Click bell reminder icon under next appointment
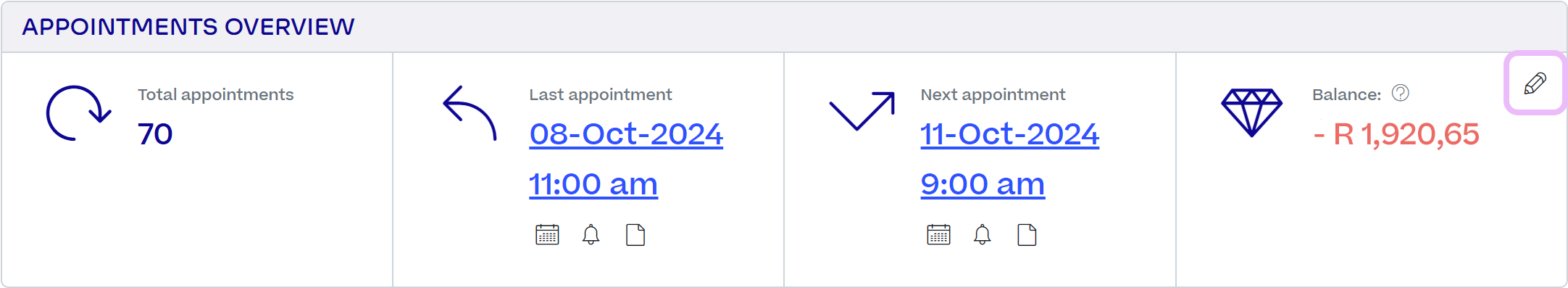 [983, 235]
